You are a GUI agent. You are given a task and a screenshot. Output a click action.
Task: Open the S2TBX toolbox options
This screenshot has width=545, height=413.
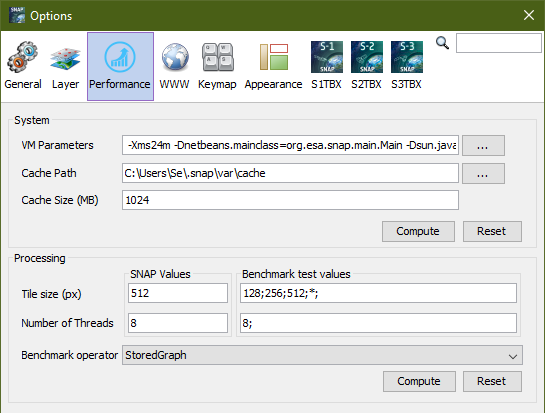[x=366, y=66]
